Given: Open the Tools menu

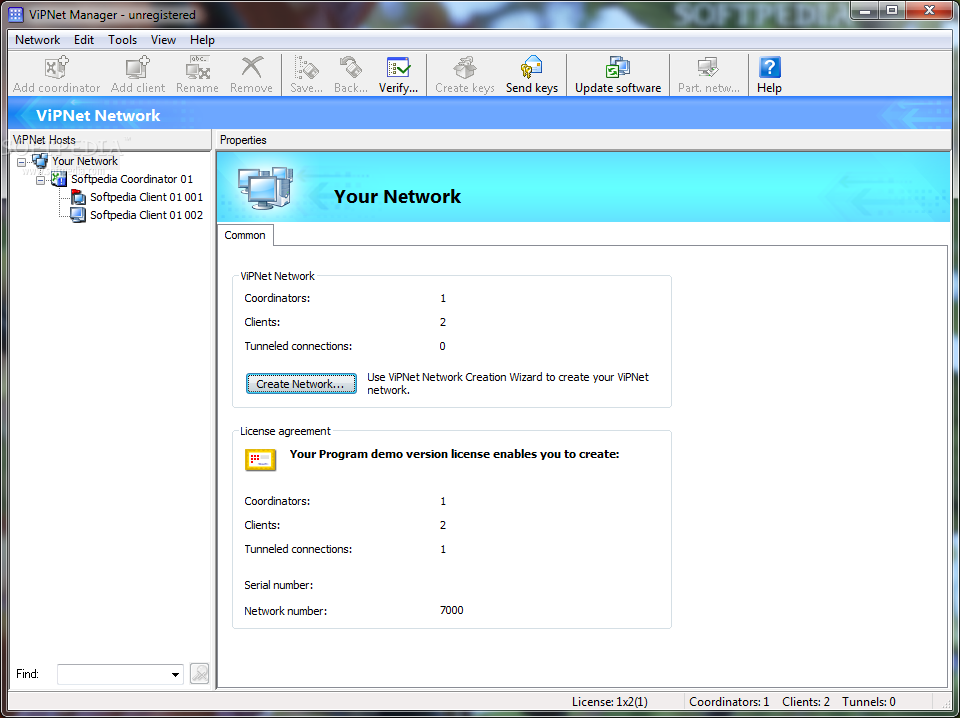Looking at the screenshot, I should point(122,40).
